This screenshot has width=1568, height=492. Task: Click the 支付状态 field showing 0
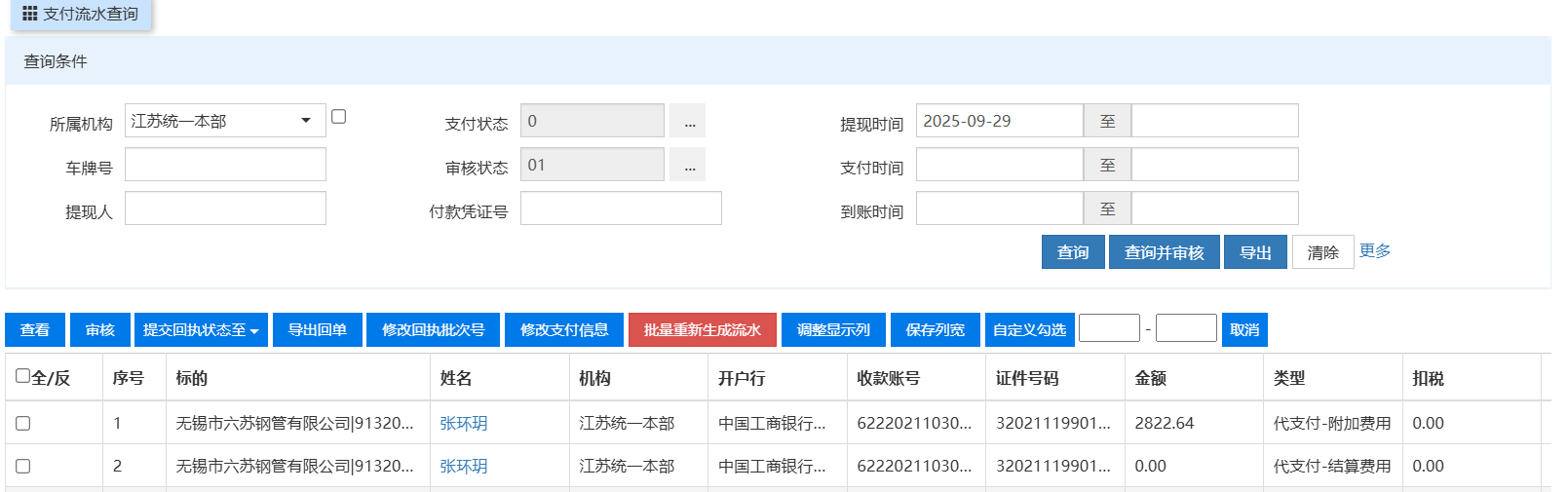click(593, 121)
